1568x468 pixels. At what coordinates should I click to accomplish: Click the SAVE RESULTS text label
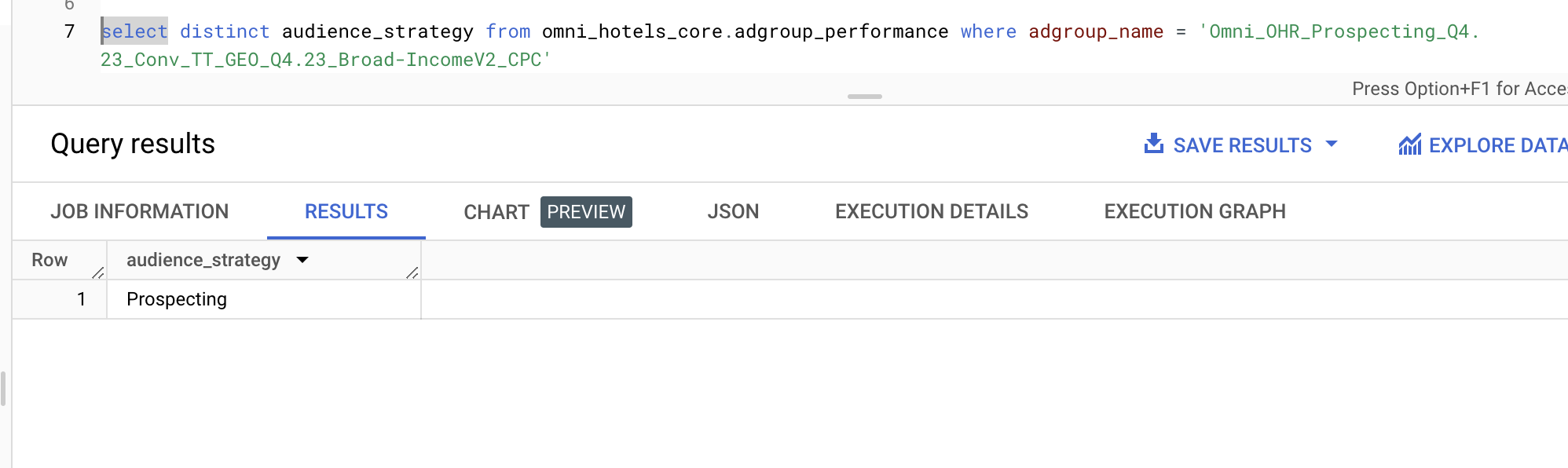pos(1242,145)
